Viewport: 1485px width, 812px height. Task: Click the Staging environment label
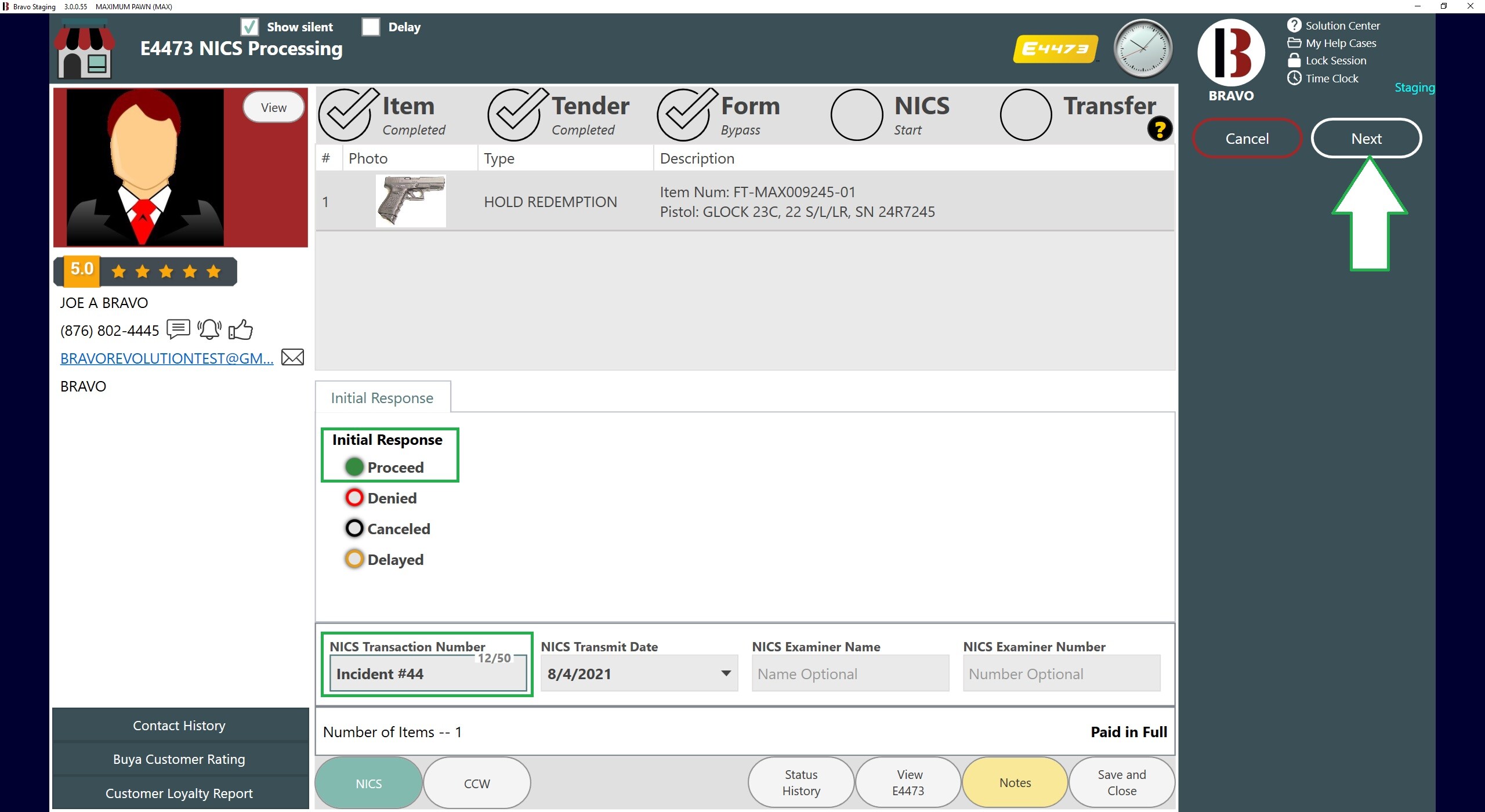pos(1414,88)
